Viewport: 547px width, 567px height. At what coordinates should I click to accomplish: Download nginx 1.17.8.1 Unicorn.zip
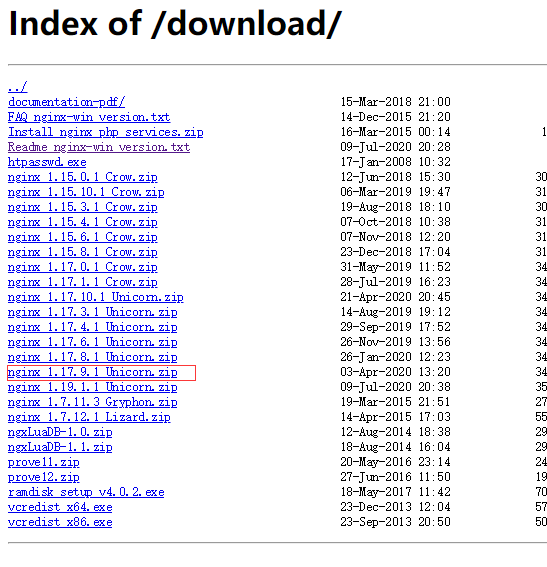pos(93,357)
